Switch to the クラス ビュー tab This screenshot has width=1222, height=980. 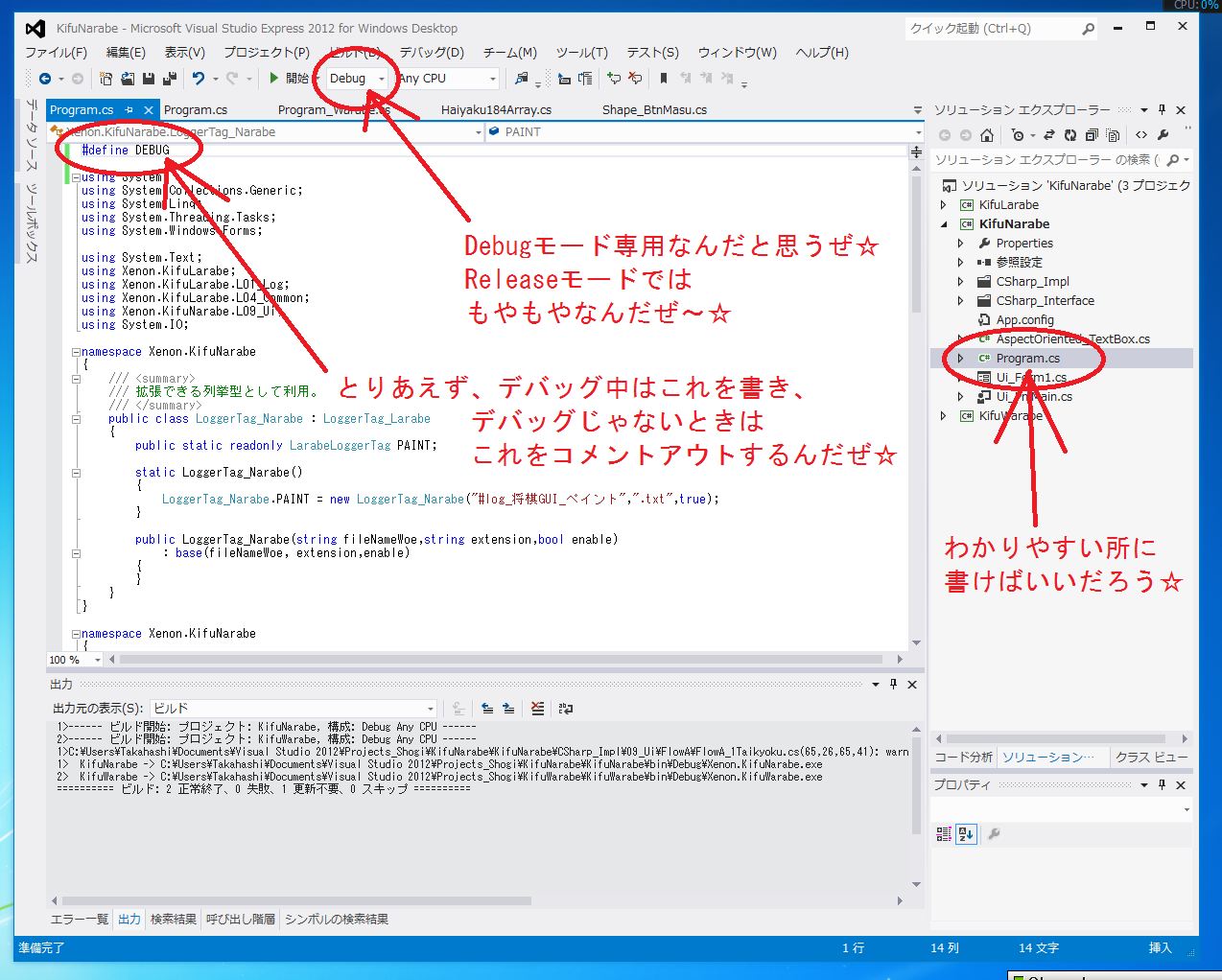click(x=1151, y=758)
